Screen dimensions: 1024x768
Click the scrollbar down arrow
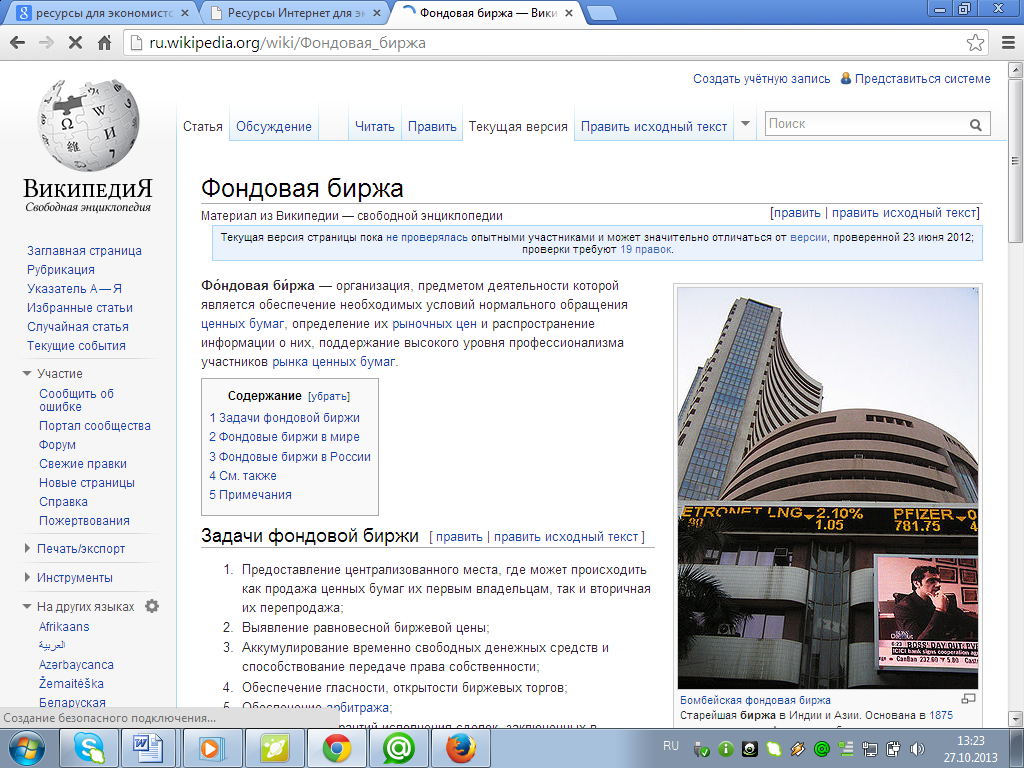1015,718
